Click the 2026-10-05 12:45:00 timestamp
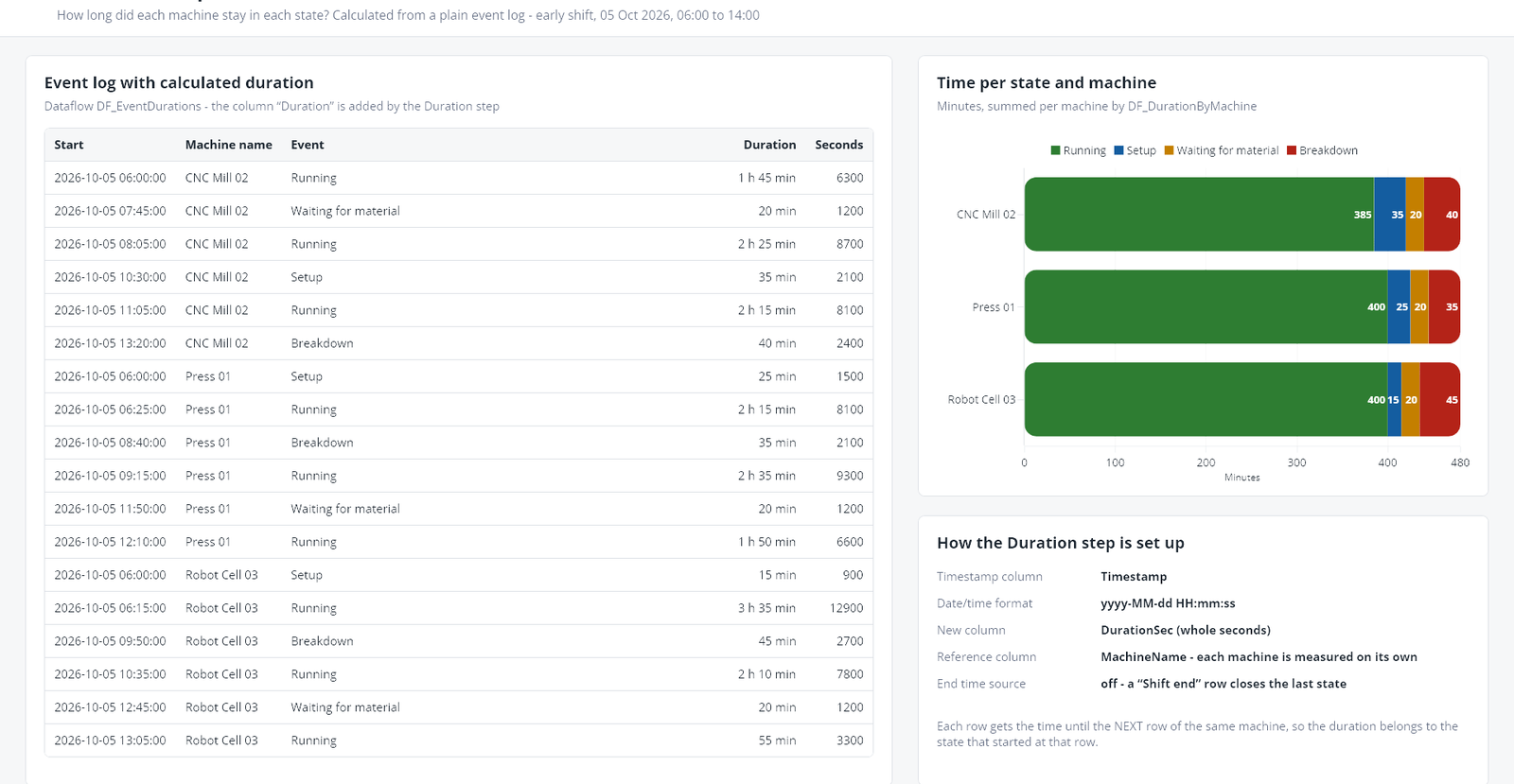The width and height of the screenshot is (1514, 784). click(110, 707)
